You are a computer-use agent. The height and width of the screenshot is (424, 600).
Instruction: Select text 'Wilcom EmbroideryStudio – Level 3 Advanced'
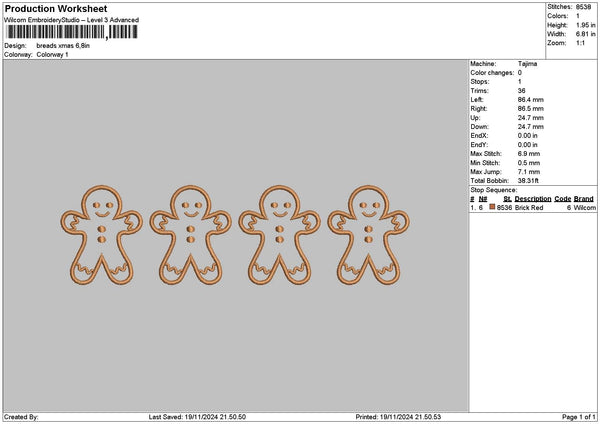coord(72,20)
